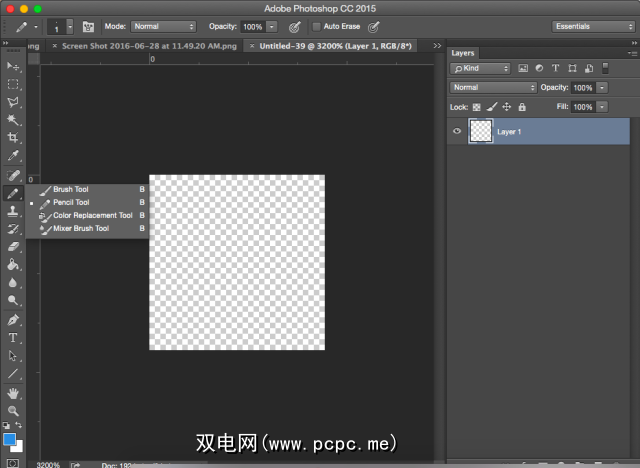This screenshot has width=640, height=468.
Task: Toggle the brush panel icon in options bar
Action: point(88,26)
